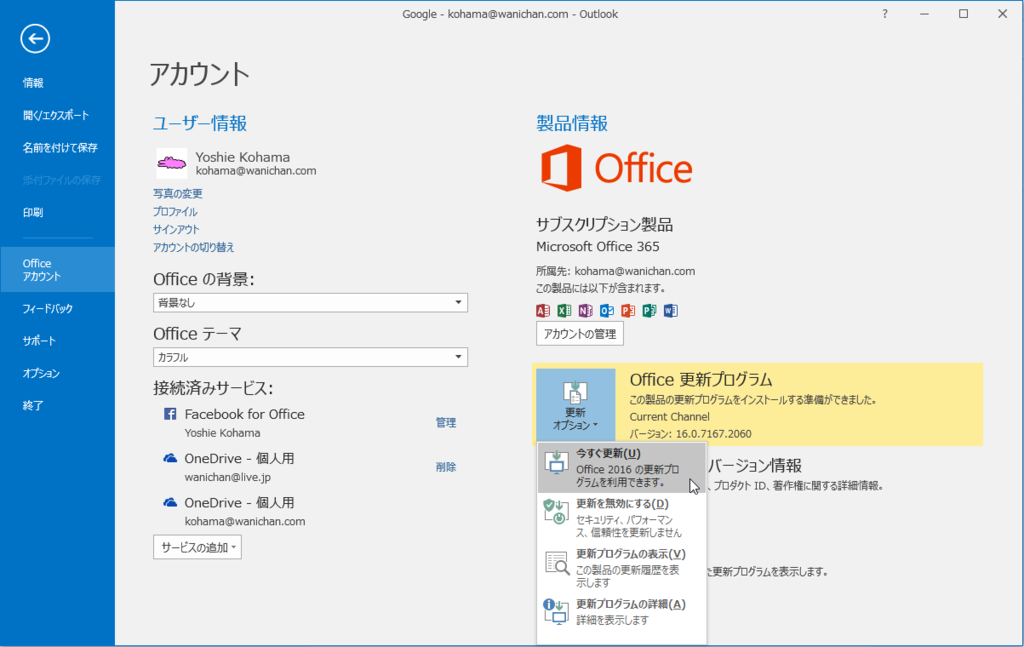Screen dimensions: 1024x647
Task: Select 更新プログラムの表示(V) menu entry
Action: 622,568
